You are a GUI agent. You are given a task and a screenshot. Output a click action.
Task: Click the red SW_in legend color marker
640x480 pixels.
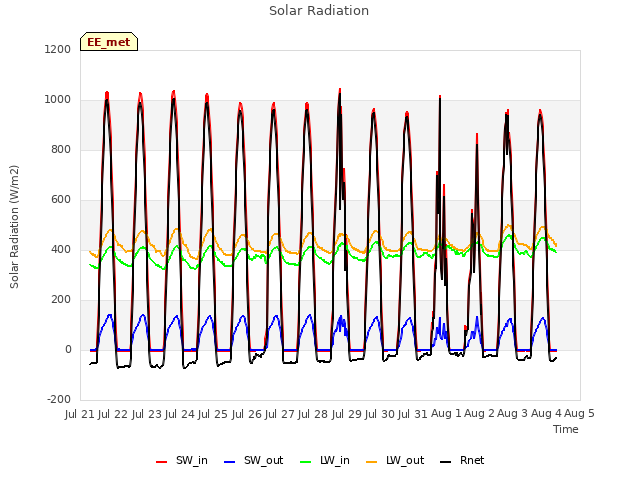coord(162,462)
